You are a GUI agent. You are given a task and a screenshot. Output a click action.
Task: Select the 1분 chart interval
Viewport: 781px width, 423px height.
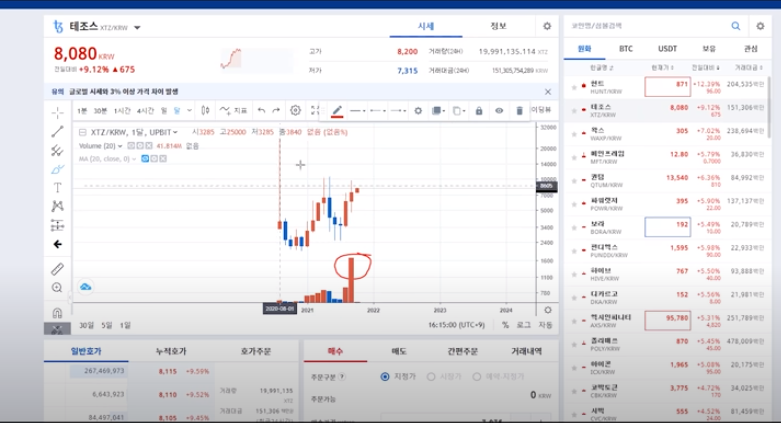(x=82, y=111)
